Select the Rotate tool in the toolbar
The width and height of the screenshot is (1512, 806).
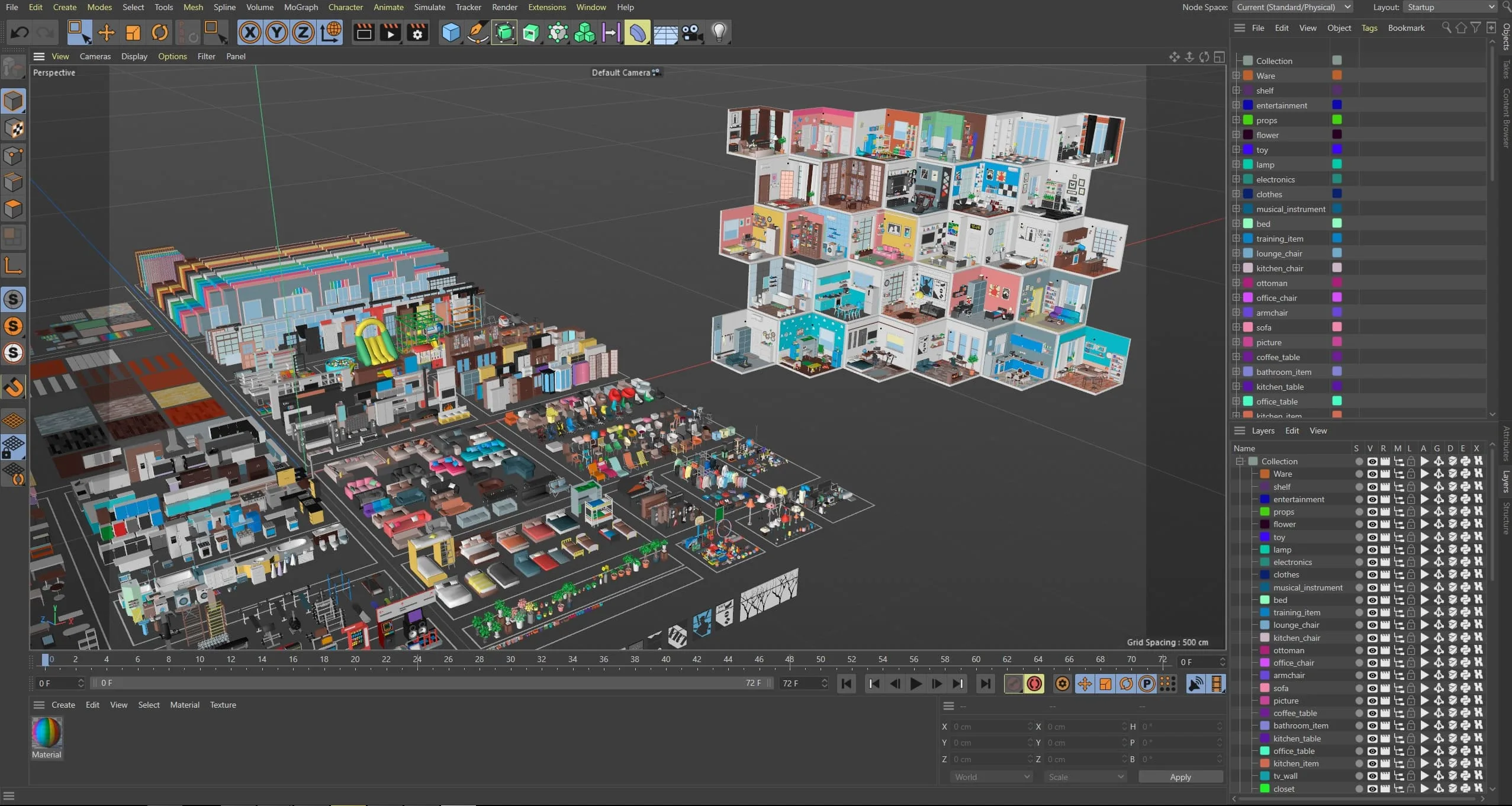[160, 33]
